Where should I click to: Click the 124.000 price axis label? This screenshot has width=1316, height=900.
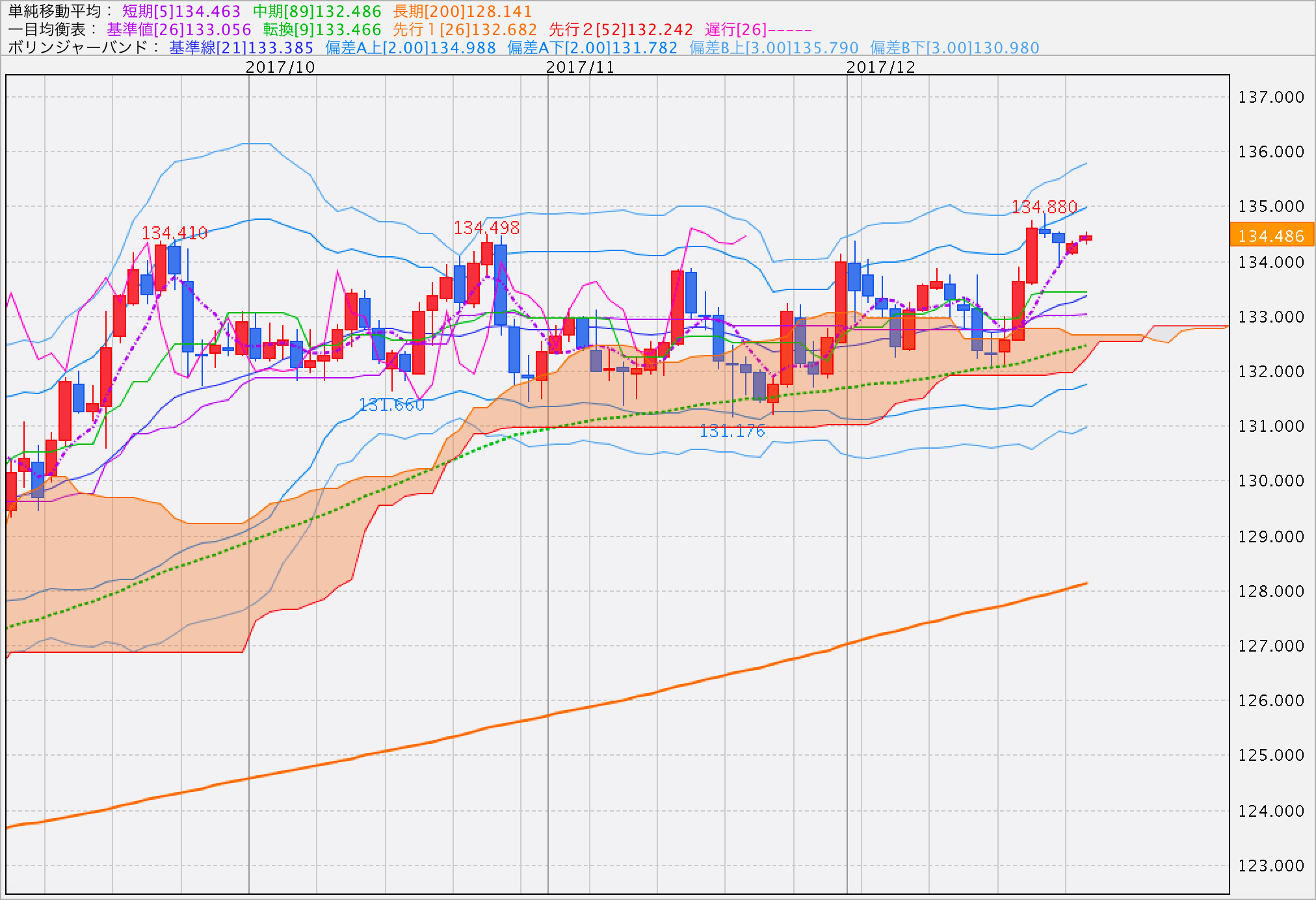coord(1272,811)
